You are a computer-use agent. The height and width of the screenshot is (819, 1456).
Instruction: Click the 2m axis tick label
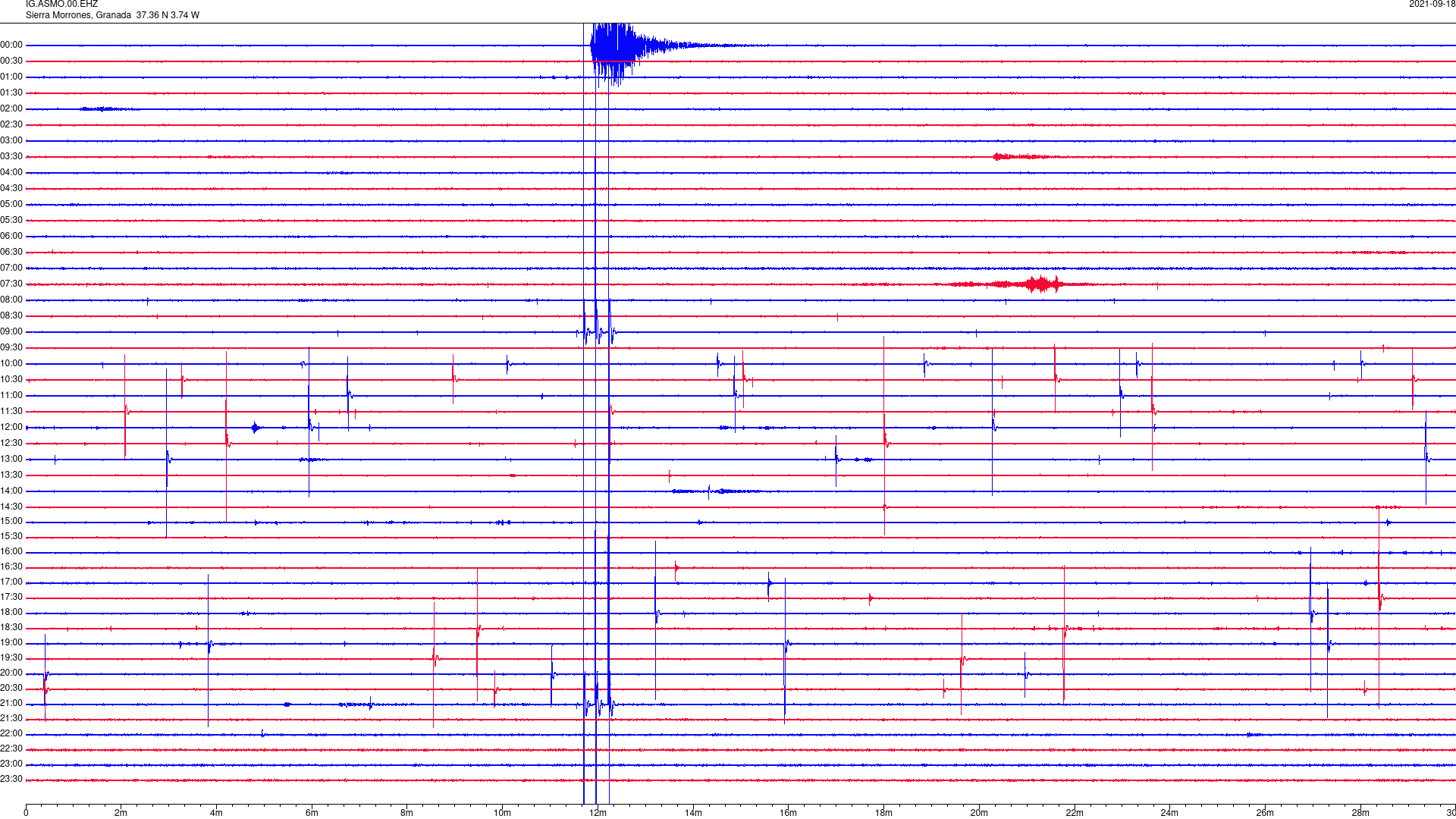point(121,813)
